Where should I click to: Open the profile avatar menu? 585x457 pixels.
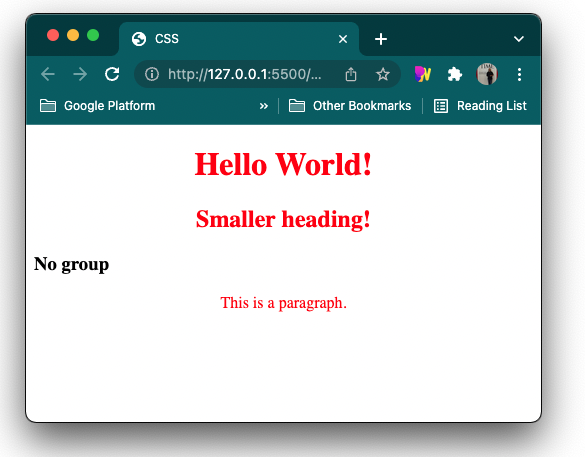click(487, 74)
